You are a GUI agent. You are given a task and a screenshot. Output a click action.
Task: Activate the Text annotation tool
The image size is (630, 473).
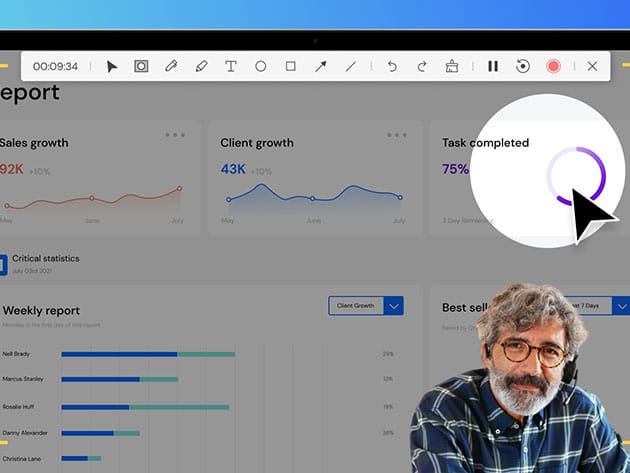pyautogui.click(x=231, y=66)
